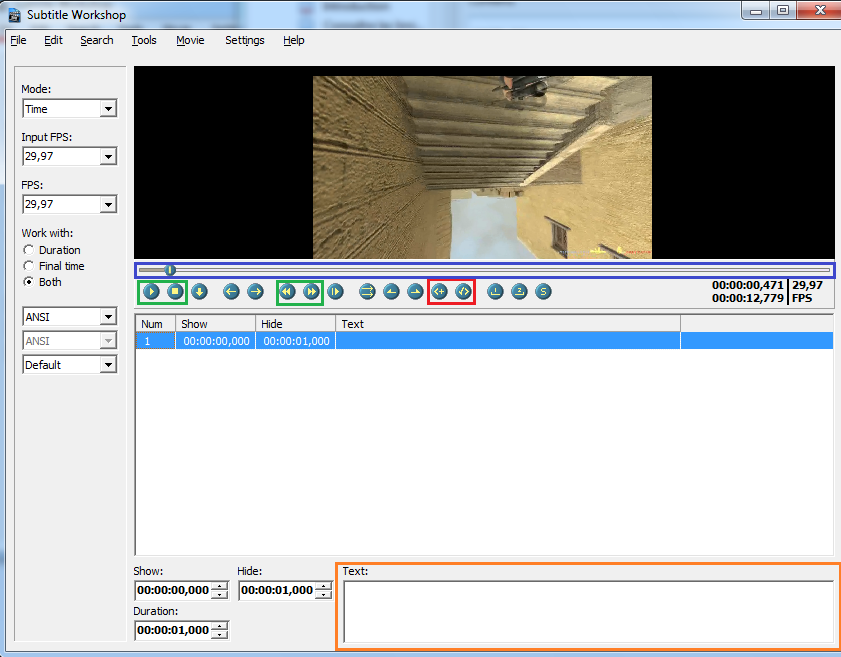
Task: Select the Both radio button
Action: [x=29, y=282]
